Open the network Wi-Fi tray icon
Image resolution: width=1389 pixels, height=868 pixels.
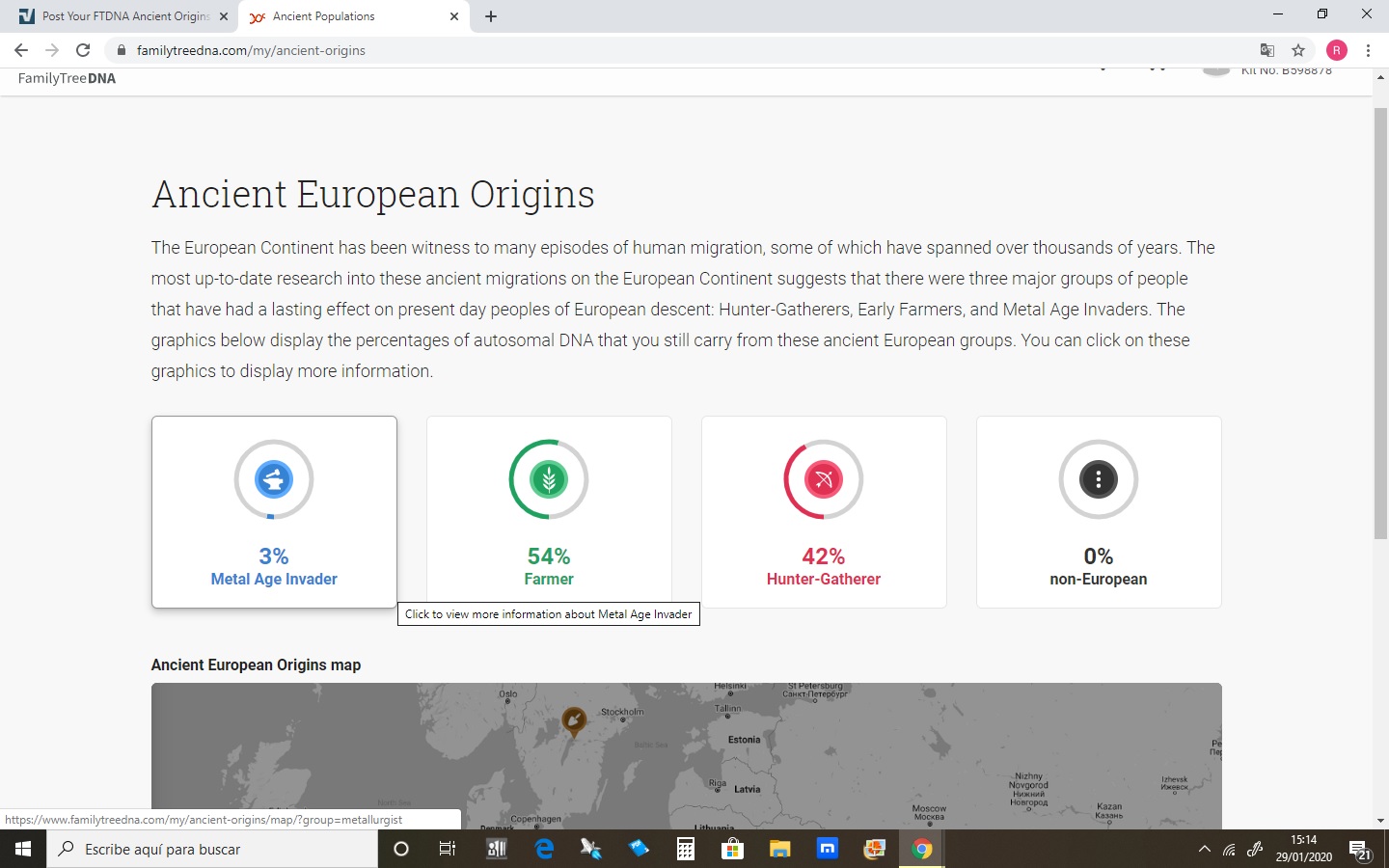pos(1229,849)
